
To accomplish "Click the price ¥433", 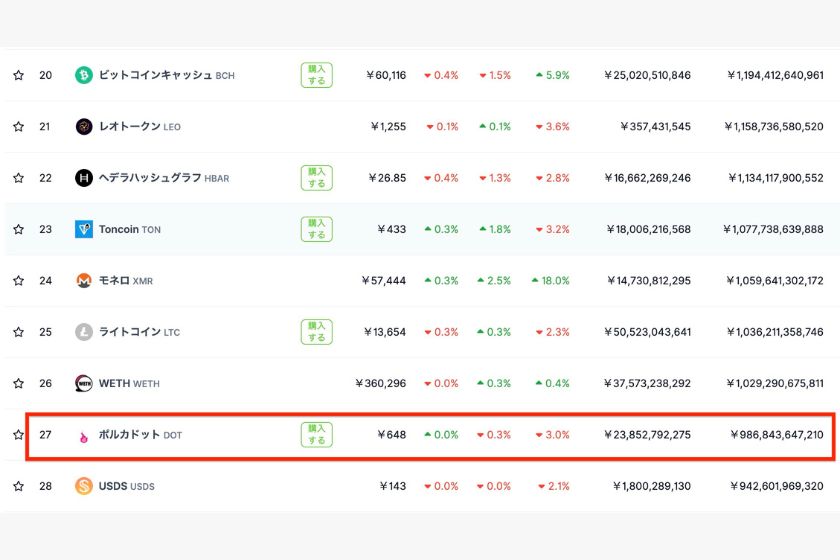I will [x=392, y=229].
